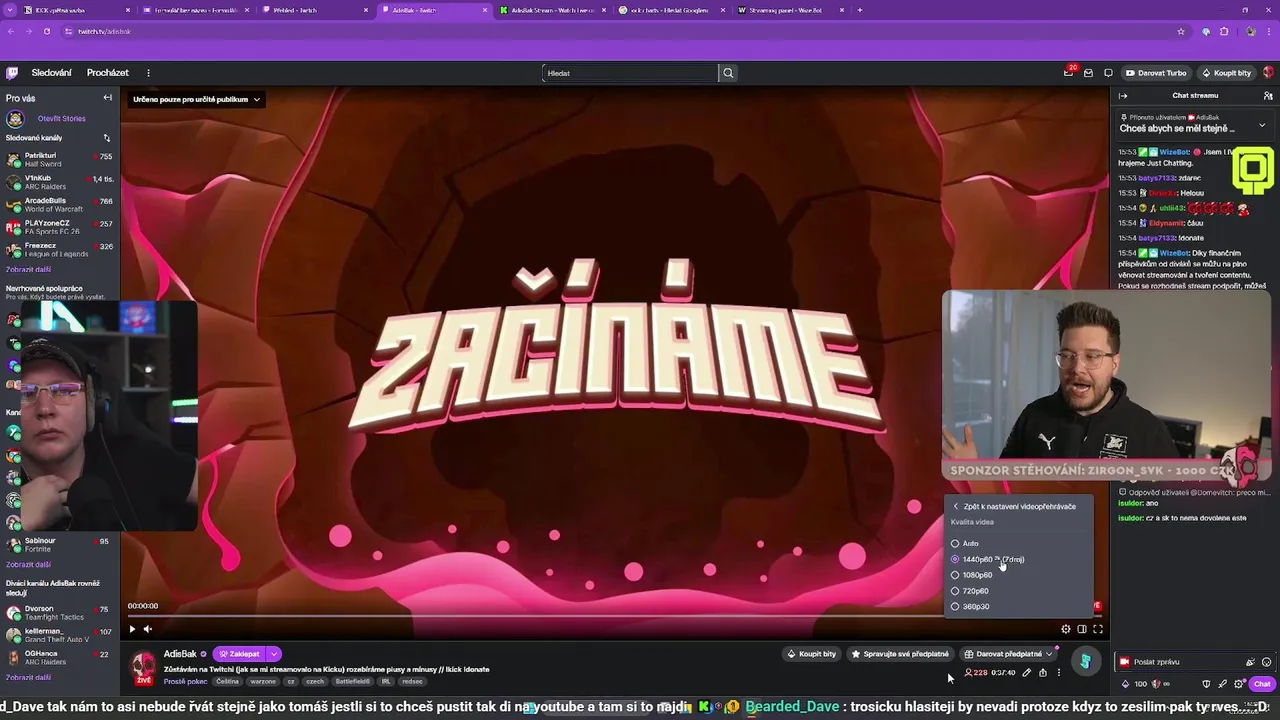The width and height of the screenshot is (1280, 720).
Task: Collapse the stream chat panel
Action: (x=1123, y=96)
